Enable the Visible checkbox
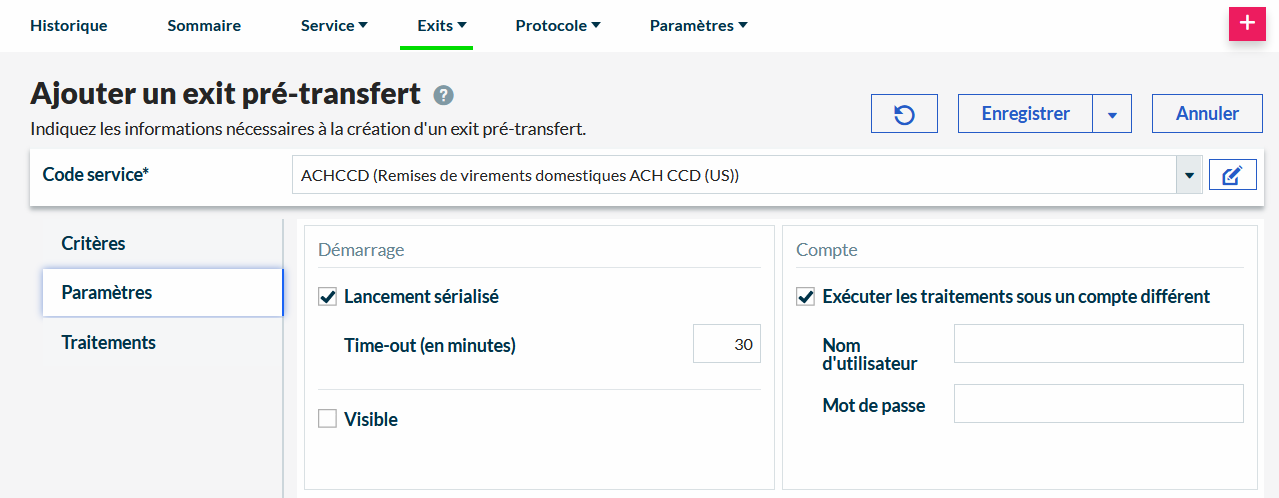The width and height of the screenshot is (1279, 498). click(x=327, y=419)
